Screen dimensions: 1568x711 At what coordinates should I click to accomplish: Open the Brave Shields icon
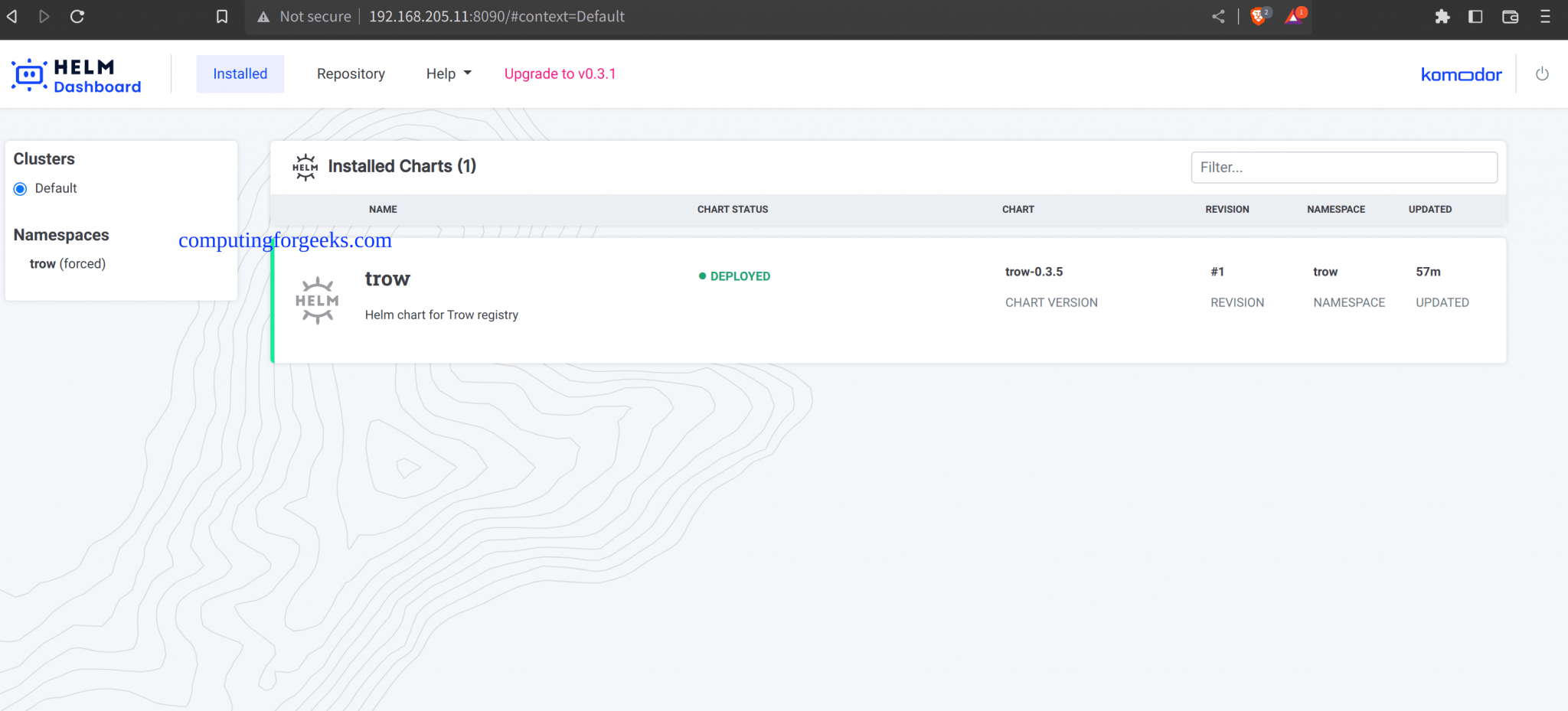point(1258,16)
